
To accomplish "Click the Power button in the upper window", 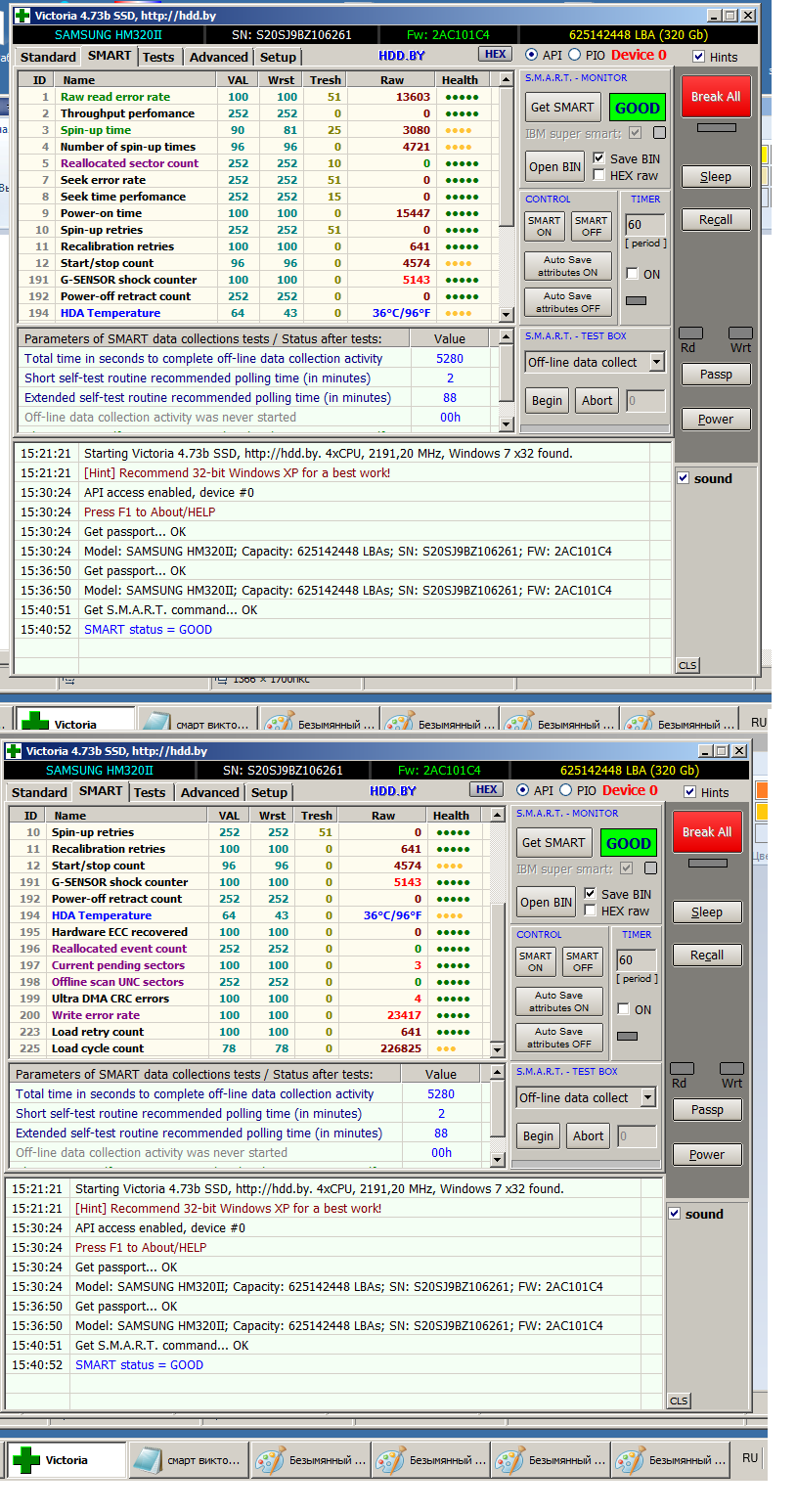I will (716, 420).
